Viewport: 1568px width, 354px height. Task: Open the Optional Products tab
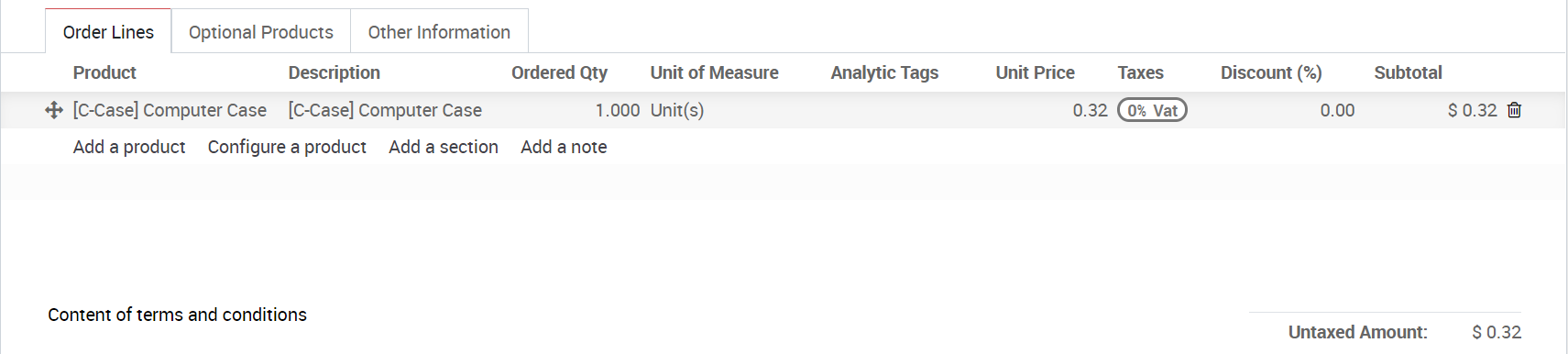point(261,32)
